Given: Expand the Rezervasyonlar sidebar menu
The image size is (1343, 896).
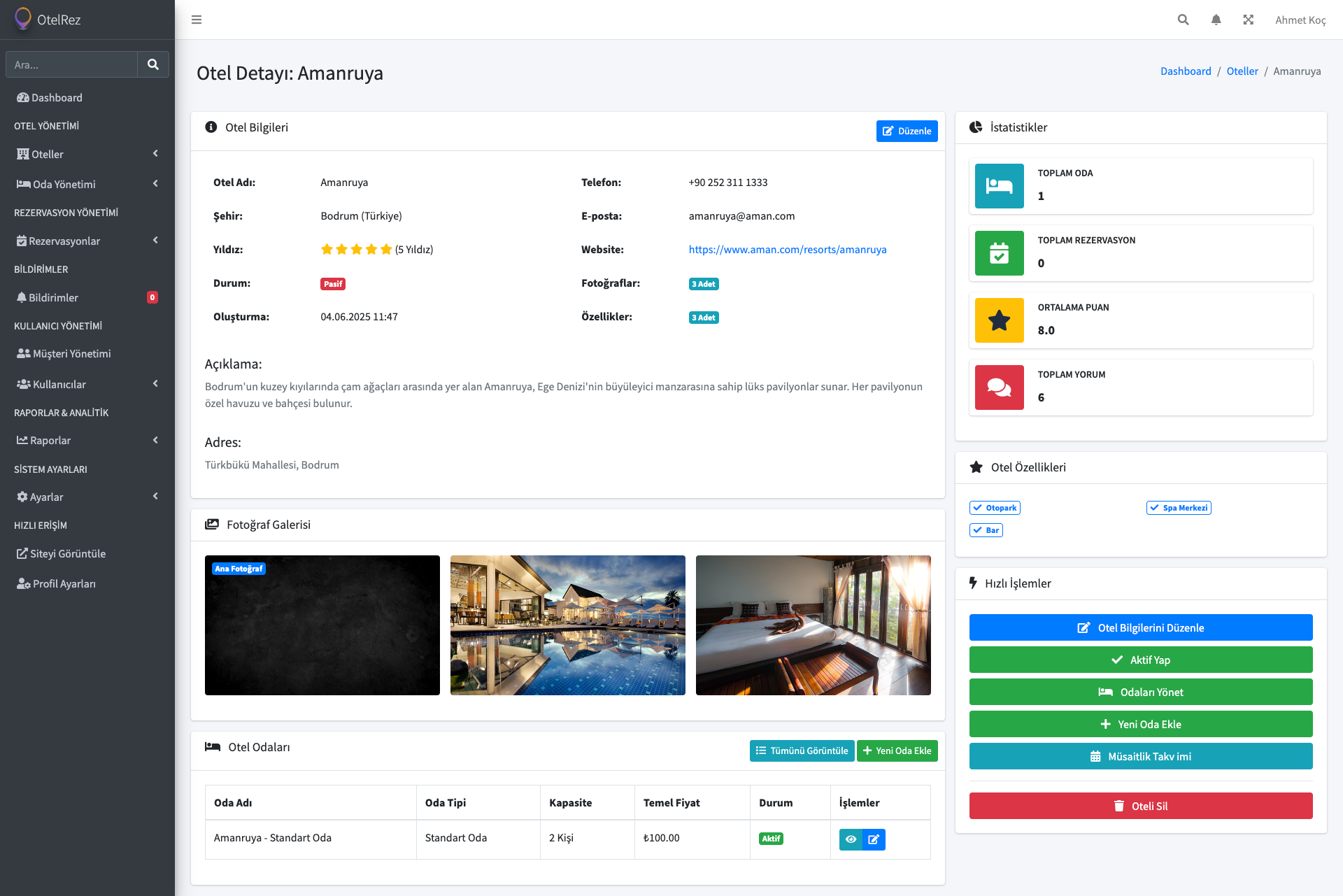Looking at the screenshot, I should tap(87, 241).
